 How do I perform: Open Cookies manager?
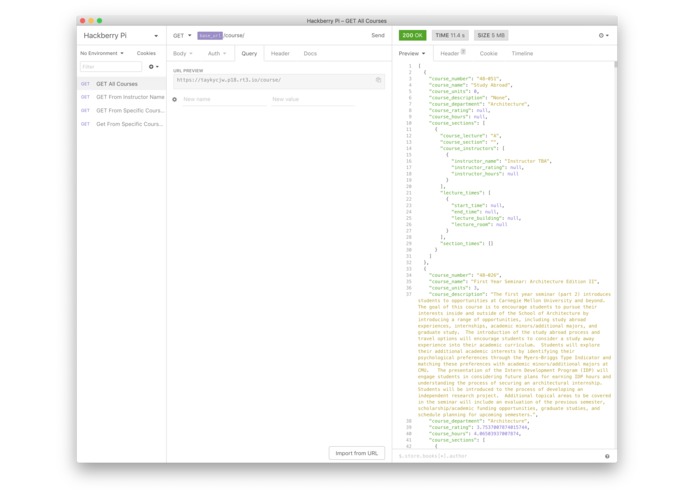click(x=146, y=53)
